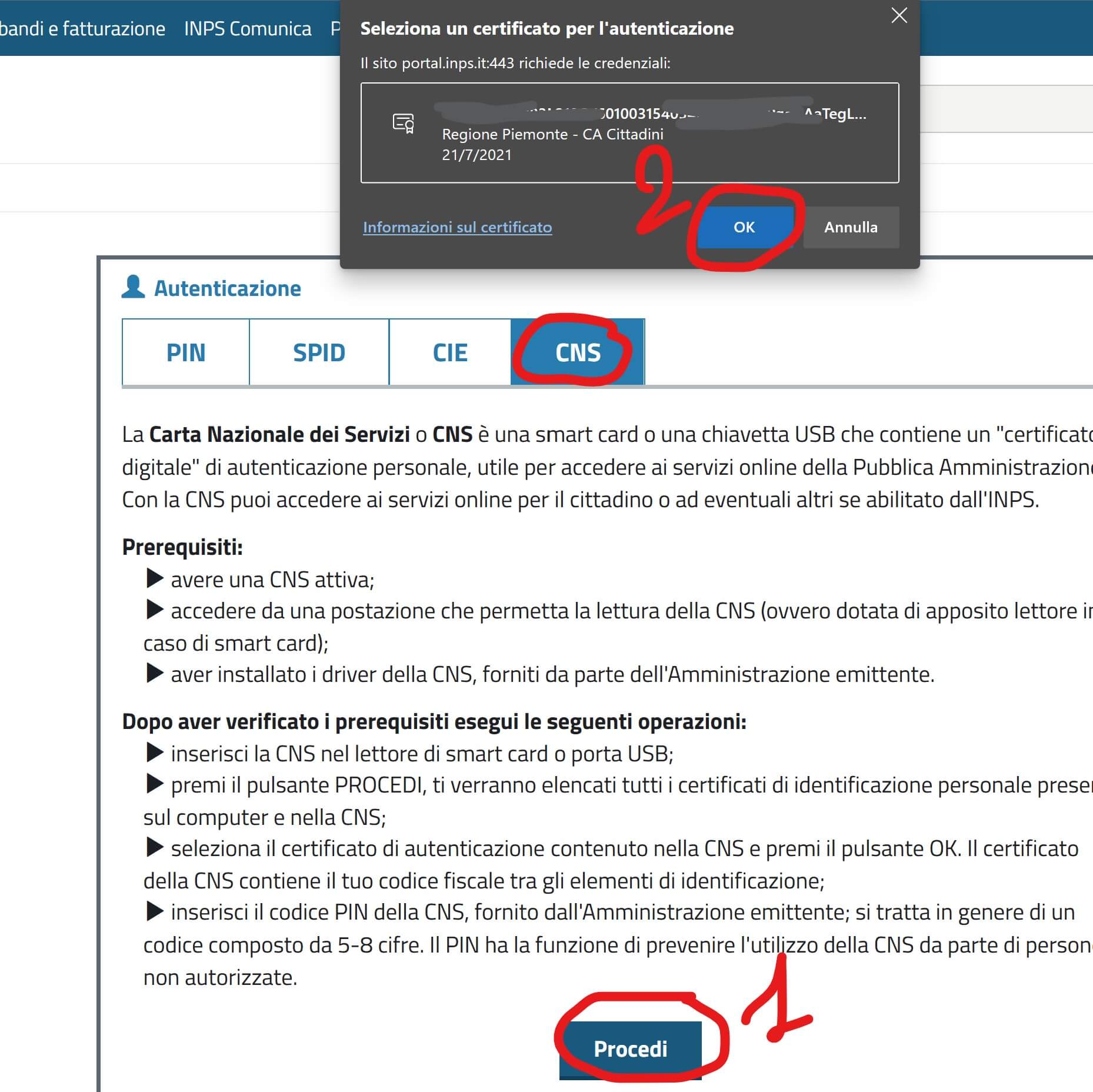This screenshot has width=1093, height=1092.
Task: Click the arrow bullet before 'aver installato i driver'
Action: click(154, 673)
